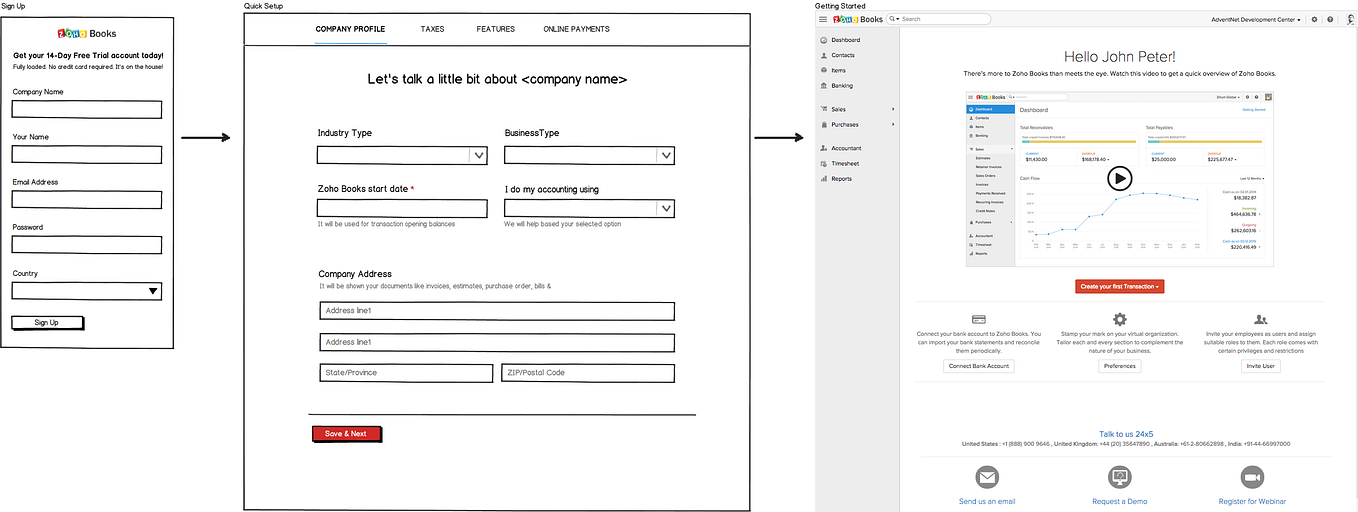
Task: Click the Reports chart icon in sidebar
Action: 823,178
